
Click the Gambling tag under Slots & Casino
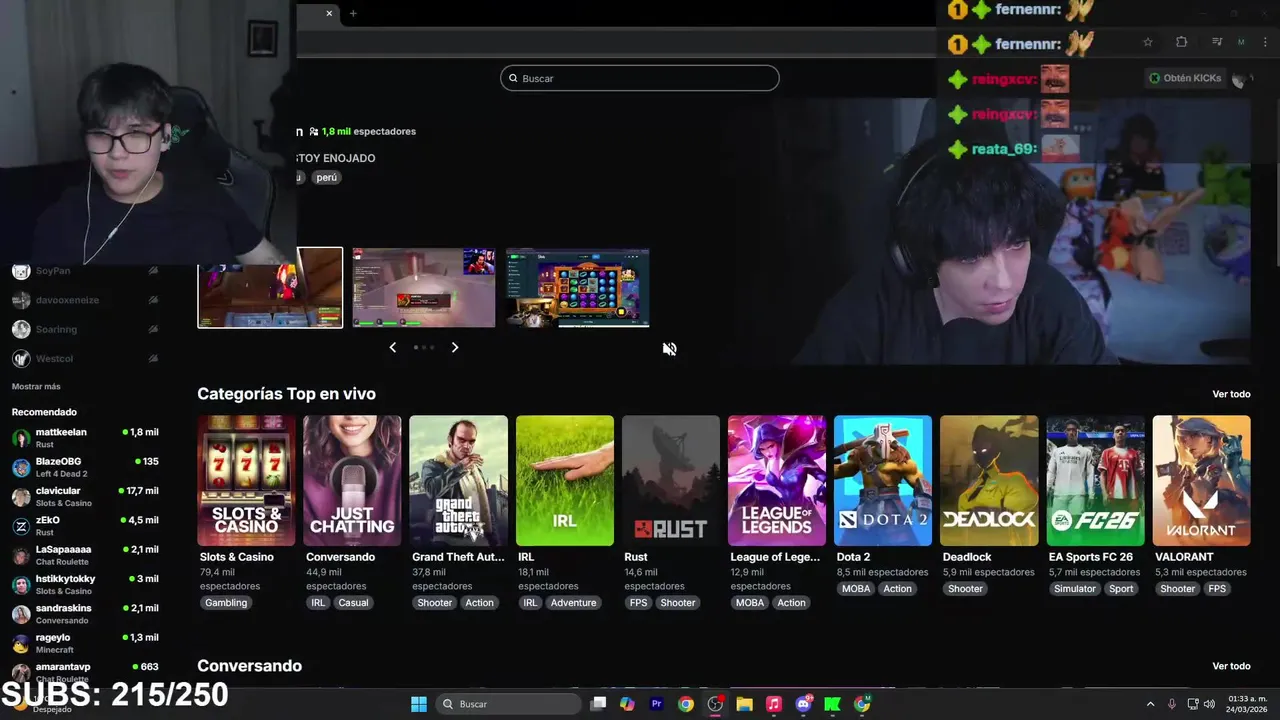click(226, 603)
